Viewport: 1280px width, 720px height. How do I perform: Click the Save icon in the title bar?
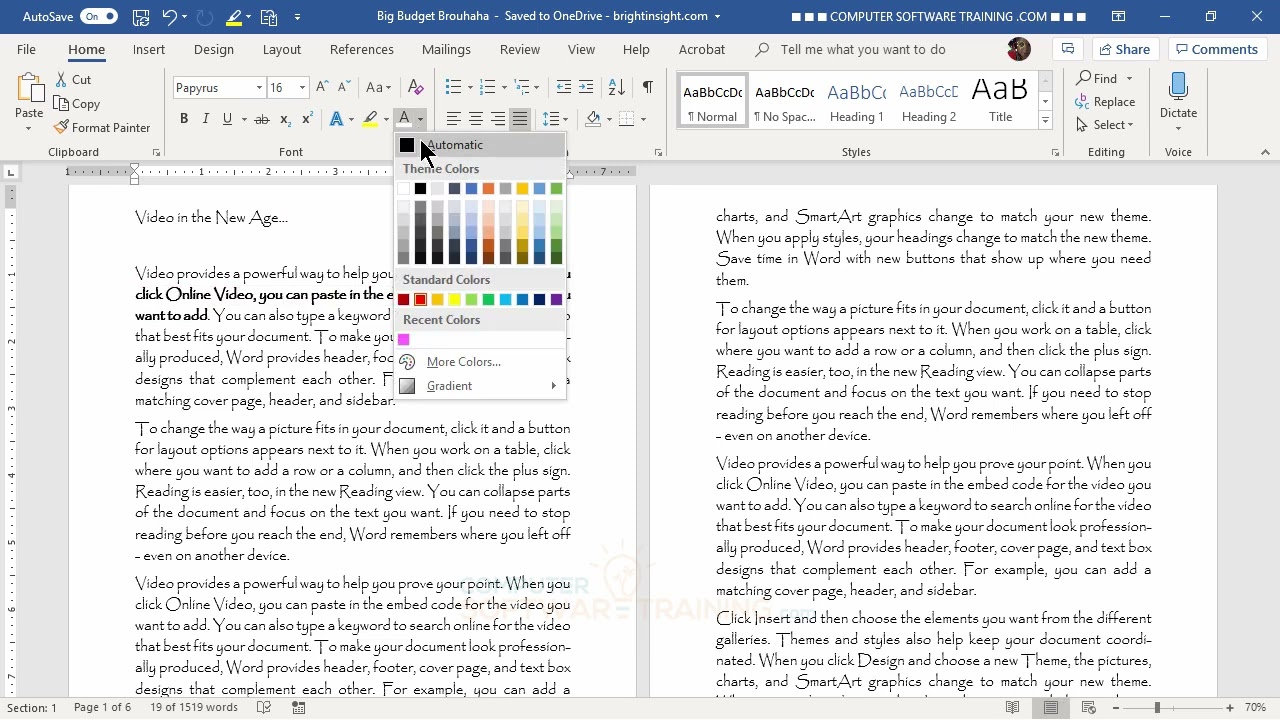(140, 17)
